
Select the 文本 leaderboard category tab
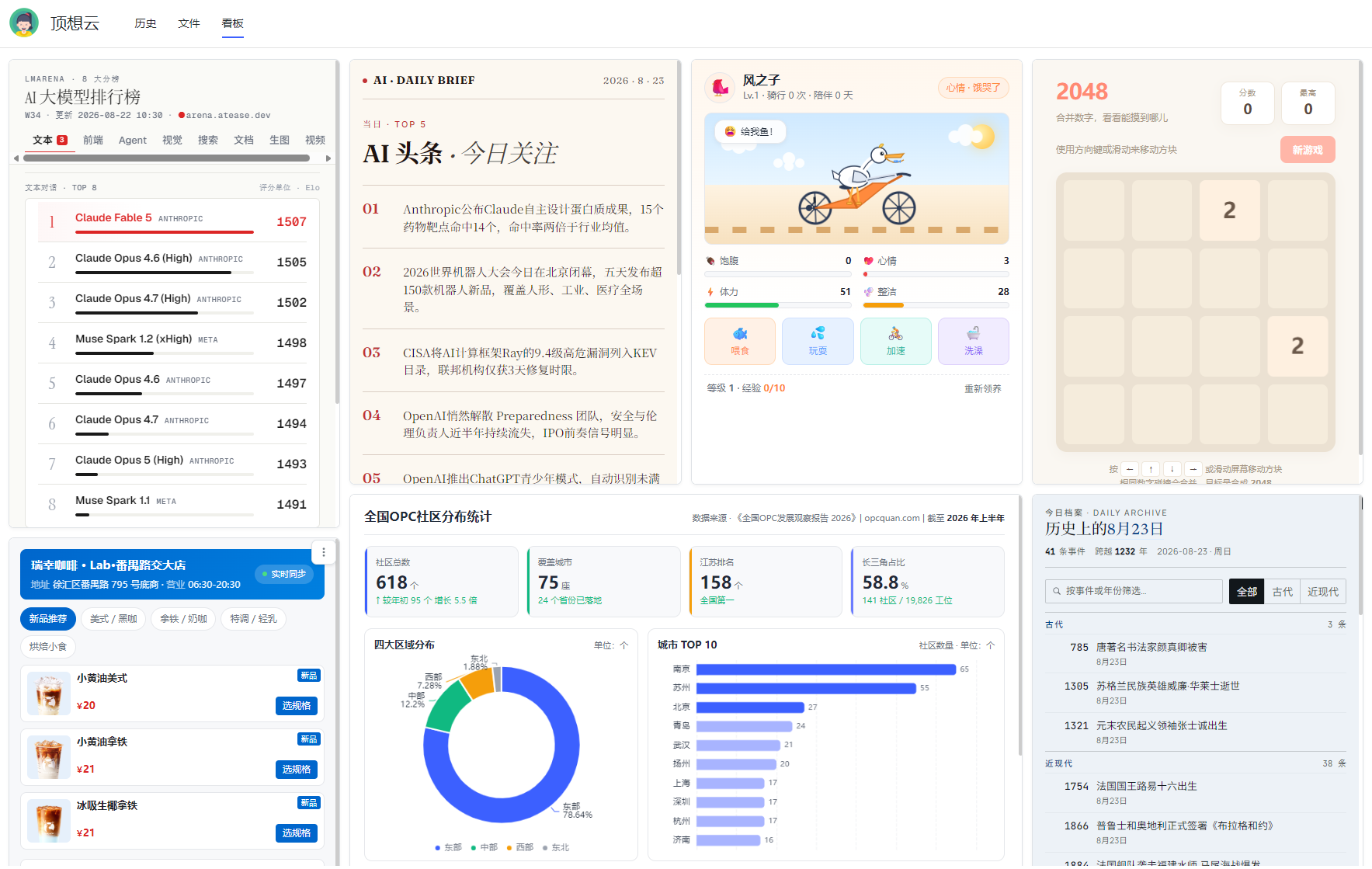50,140
